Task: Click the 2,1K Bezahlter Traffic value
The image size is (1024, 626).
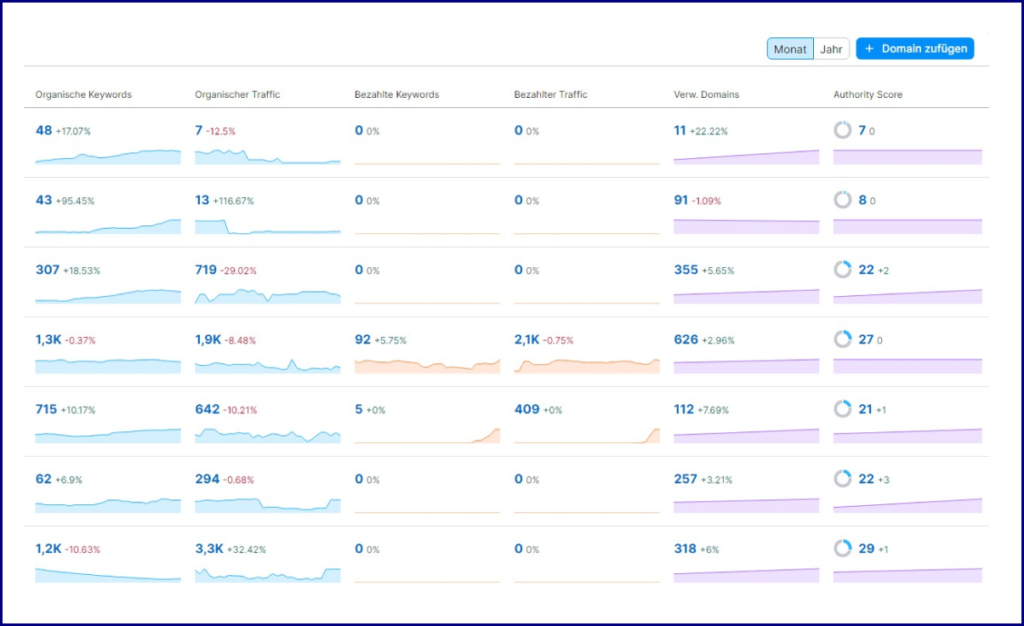Action: tap(528, 340)
